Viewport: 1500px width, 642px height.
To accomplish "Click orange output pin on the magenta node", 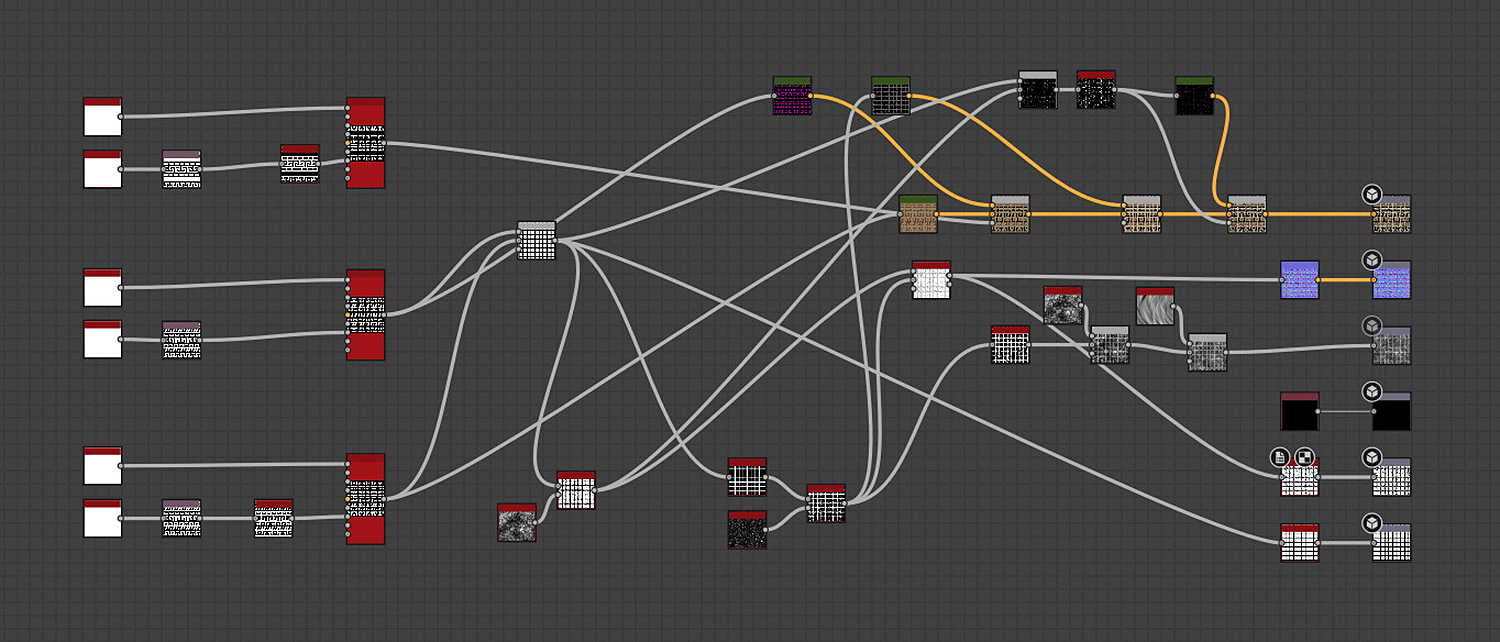I will point(812,96).
